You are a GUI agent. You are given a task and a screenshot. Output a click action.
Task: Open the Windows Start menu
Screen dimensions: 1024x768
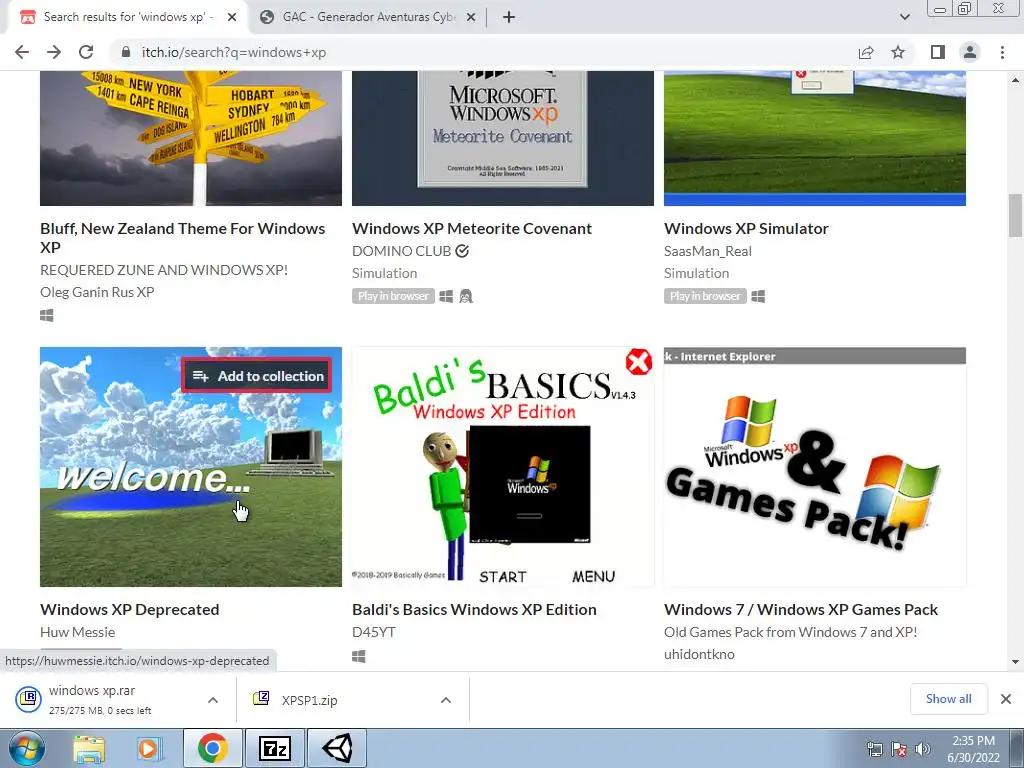tap(25, 748)
